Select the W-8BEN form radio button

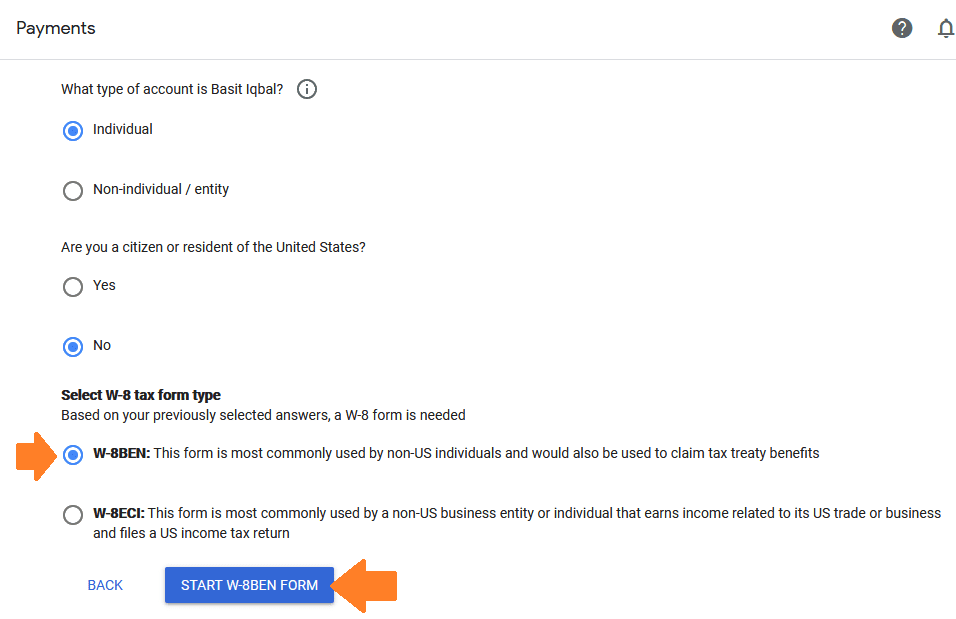[73, 454]
